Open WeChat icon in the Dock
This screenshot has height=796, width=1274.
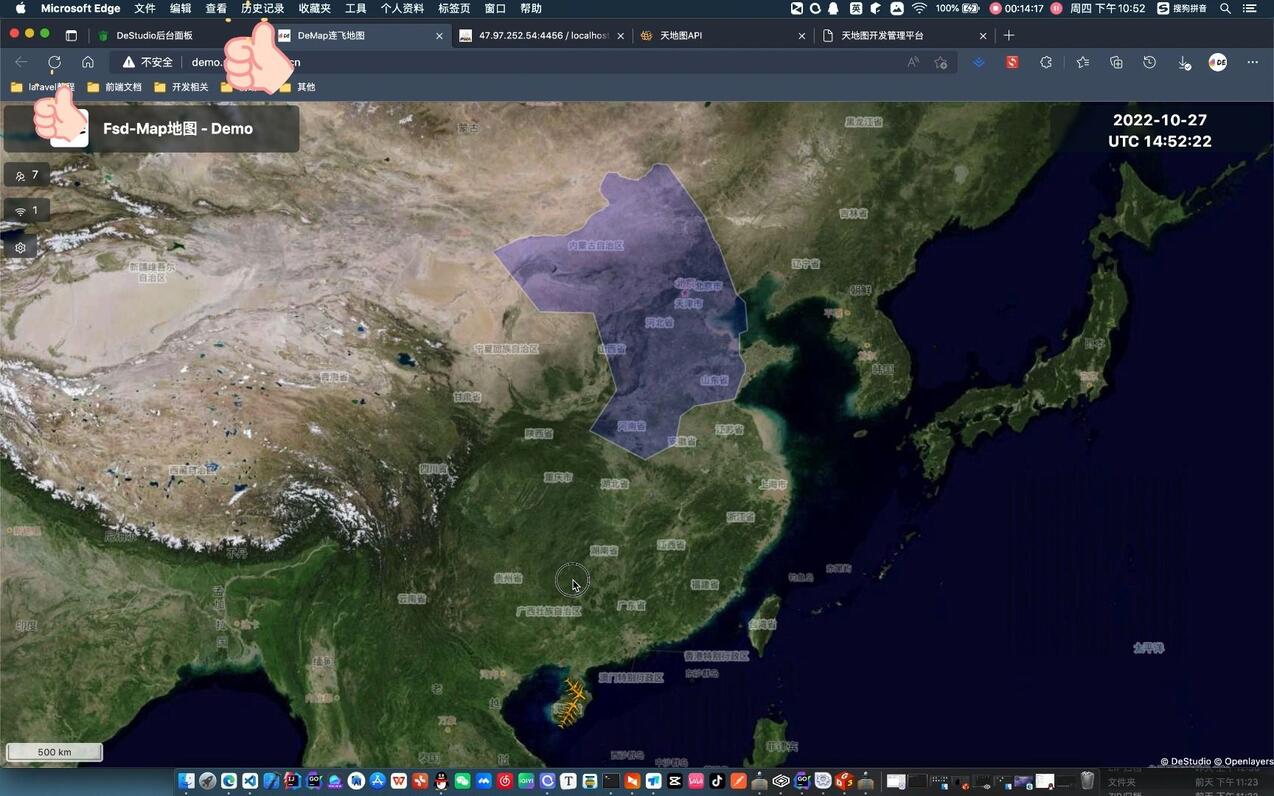point(462,780)
